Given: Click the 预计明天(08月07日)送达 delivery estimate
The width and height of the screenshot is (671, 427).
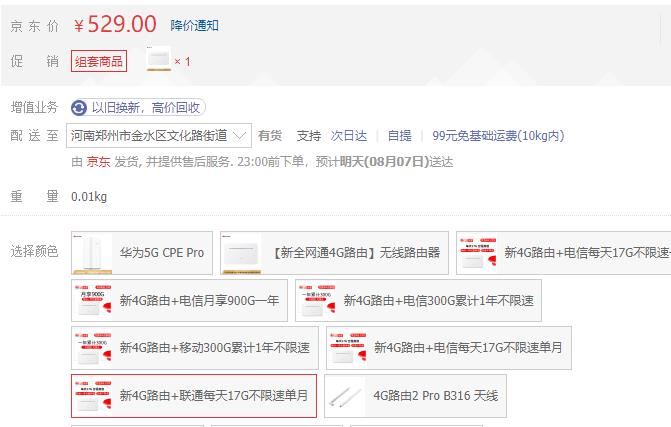Looking at the screenshot, I should pyautogui.click(x=384, y=162).
